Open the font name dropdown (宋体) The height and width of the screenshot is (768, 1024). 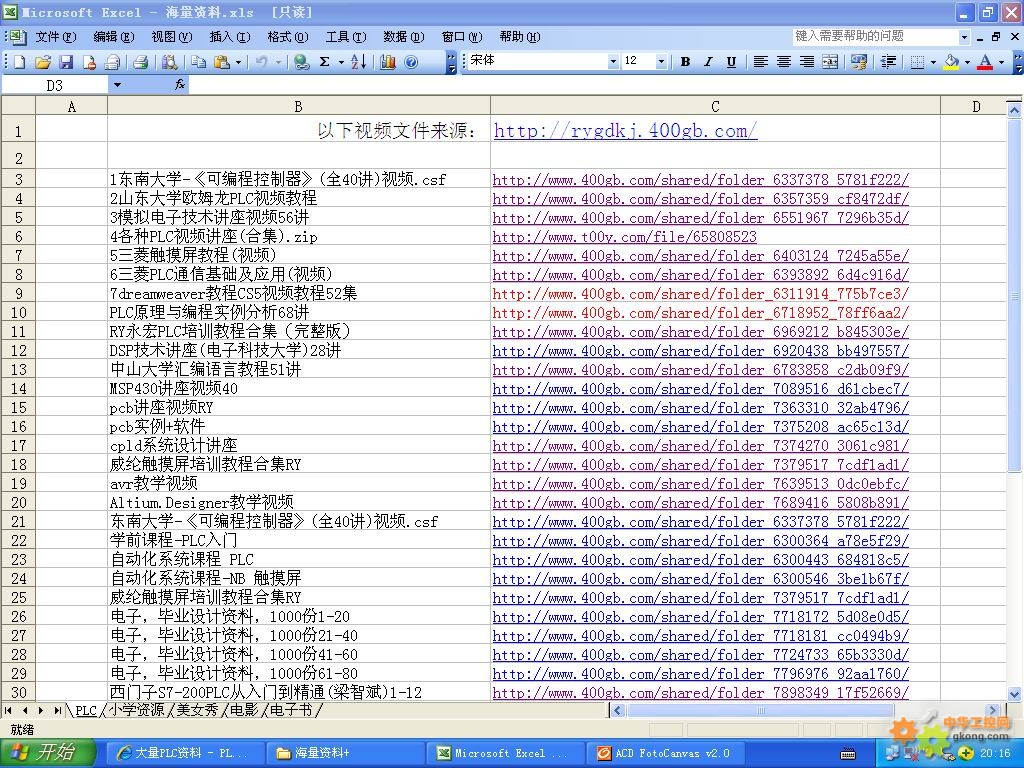pos(613,62)
